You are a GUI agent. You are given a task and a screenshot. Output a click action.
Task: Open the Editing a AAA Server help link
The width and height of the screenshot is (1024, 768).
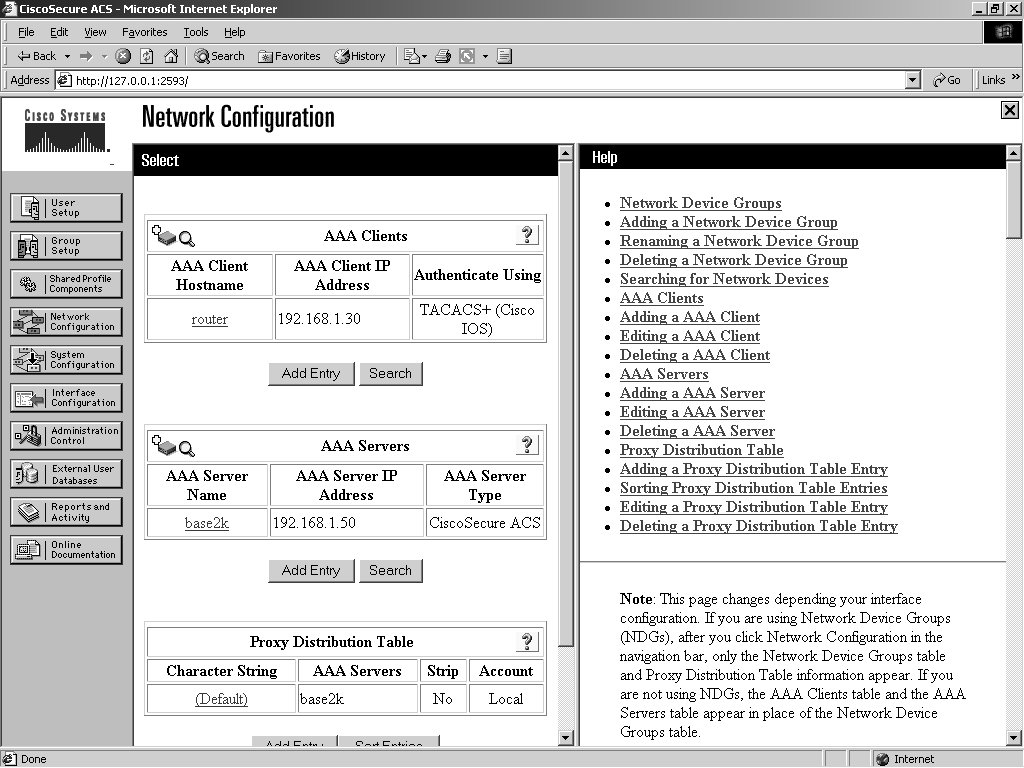pos(692,412)
